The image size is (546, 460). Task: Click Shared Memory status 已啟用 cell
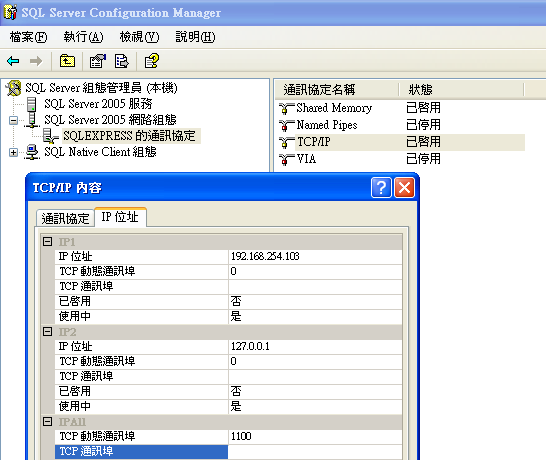click(x=423, y=108)
